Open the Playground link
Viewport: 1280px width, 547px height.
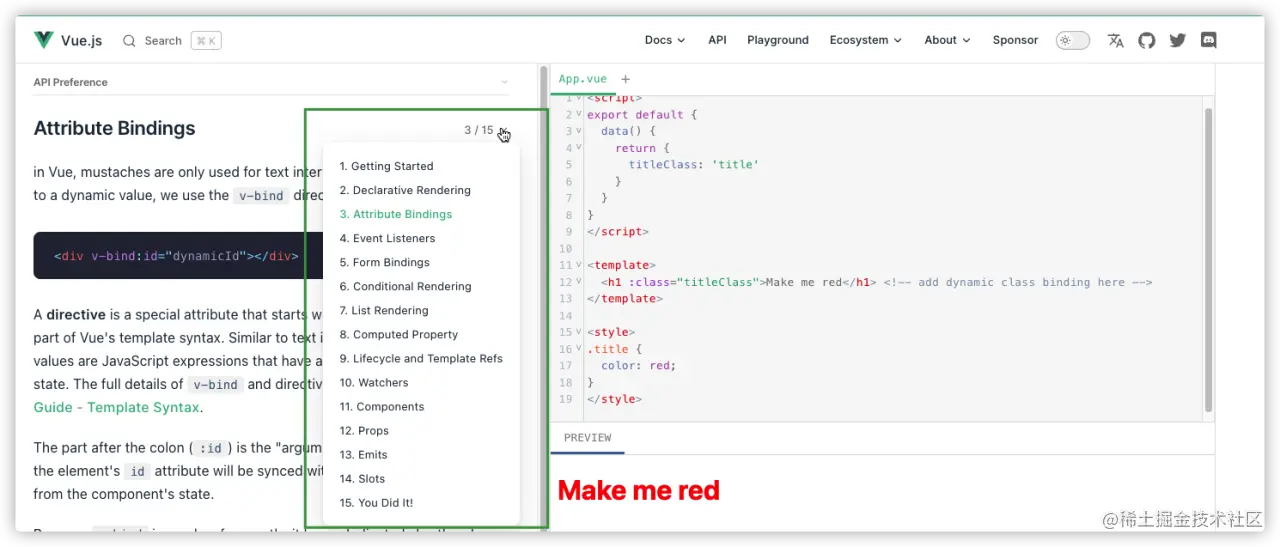[777, 40]
